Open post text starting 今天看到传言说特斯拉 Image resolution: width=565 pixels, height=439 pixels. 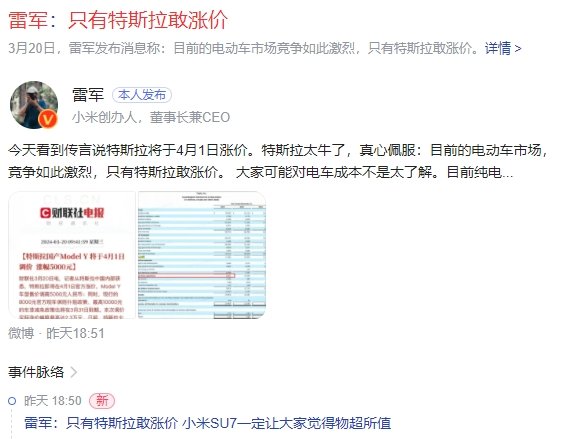click(277, 161)
